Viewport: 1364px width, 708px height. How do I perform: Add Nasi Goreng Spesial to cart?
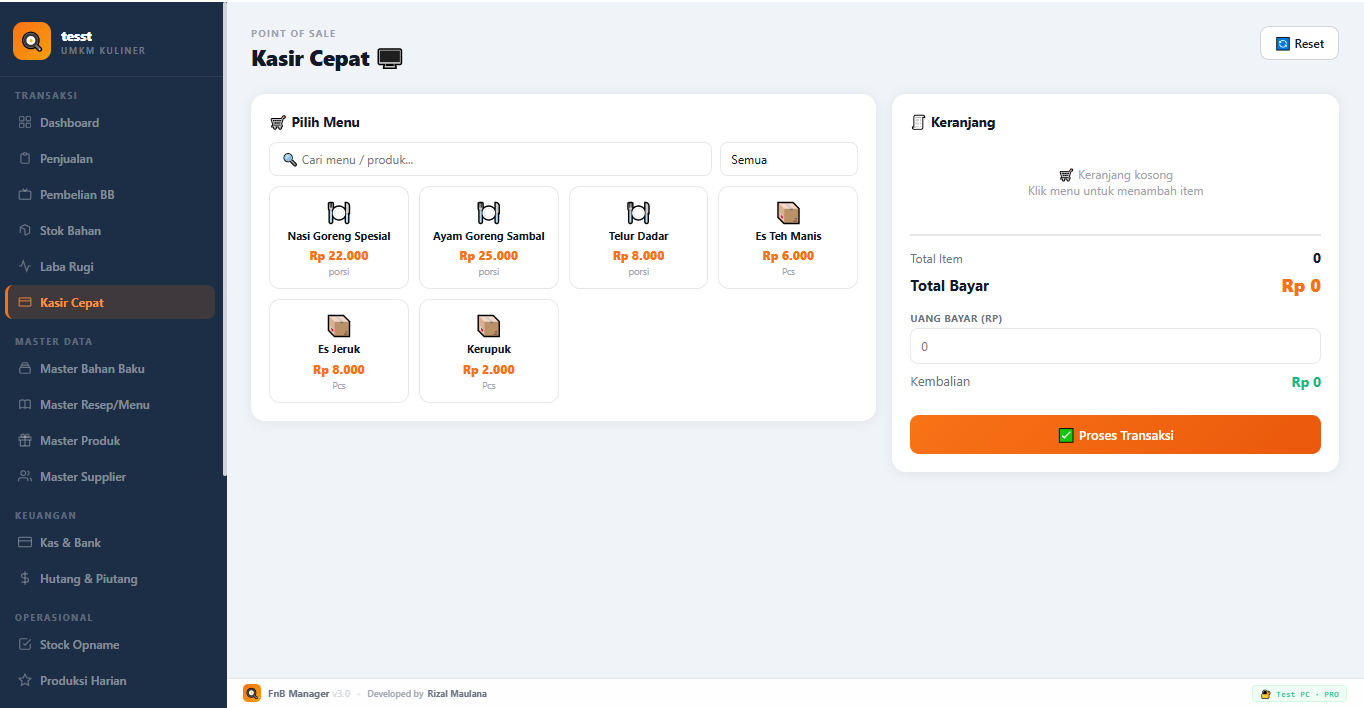pyautogui.click(x=339, y=237)
